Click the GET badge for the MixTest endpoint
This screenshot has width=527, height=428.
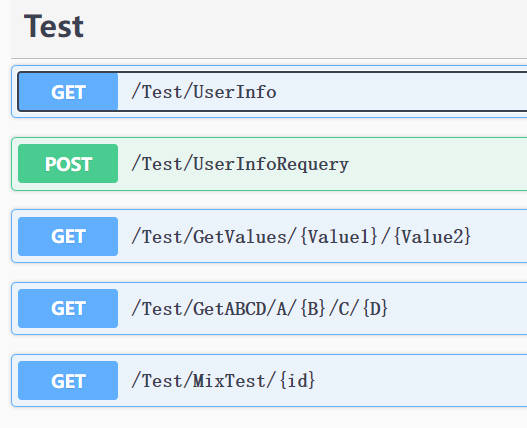click(x=68, y=381)
